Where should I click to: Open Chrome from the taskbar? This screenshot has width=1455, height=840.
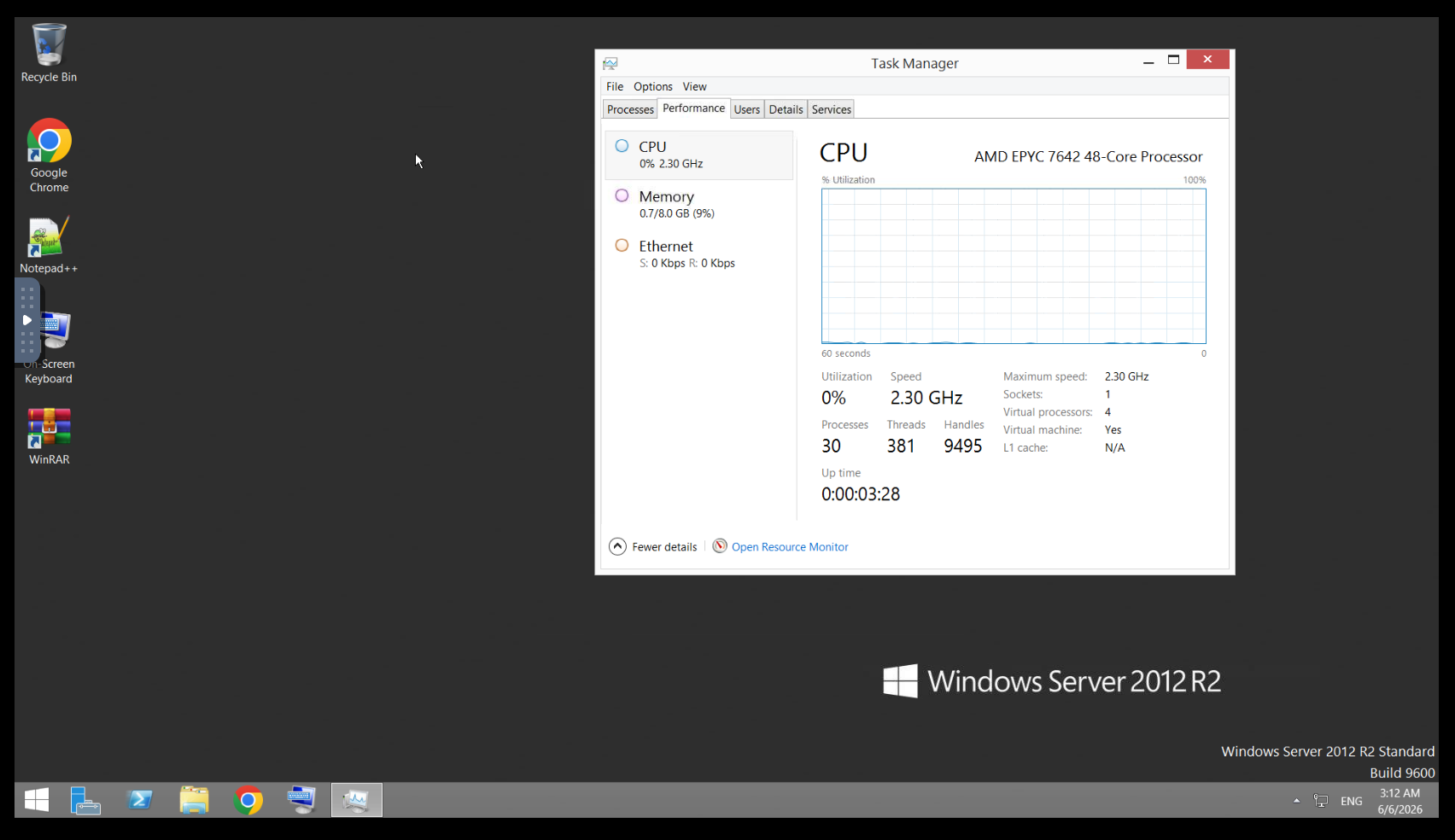[x=248, y=800]
